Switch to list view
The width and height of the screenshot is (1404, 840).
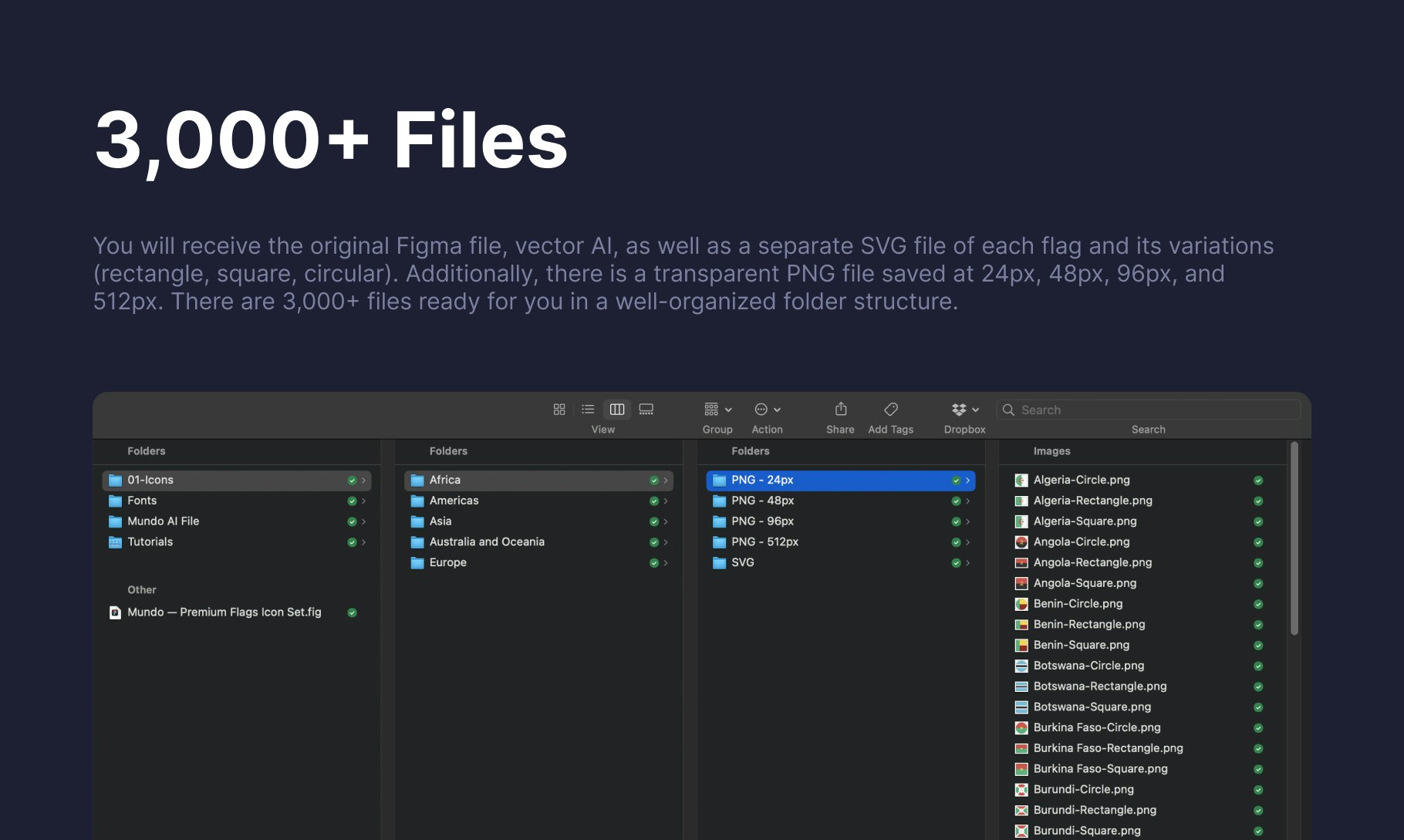click(588, 410)
